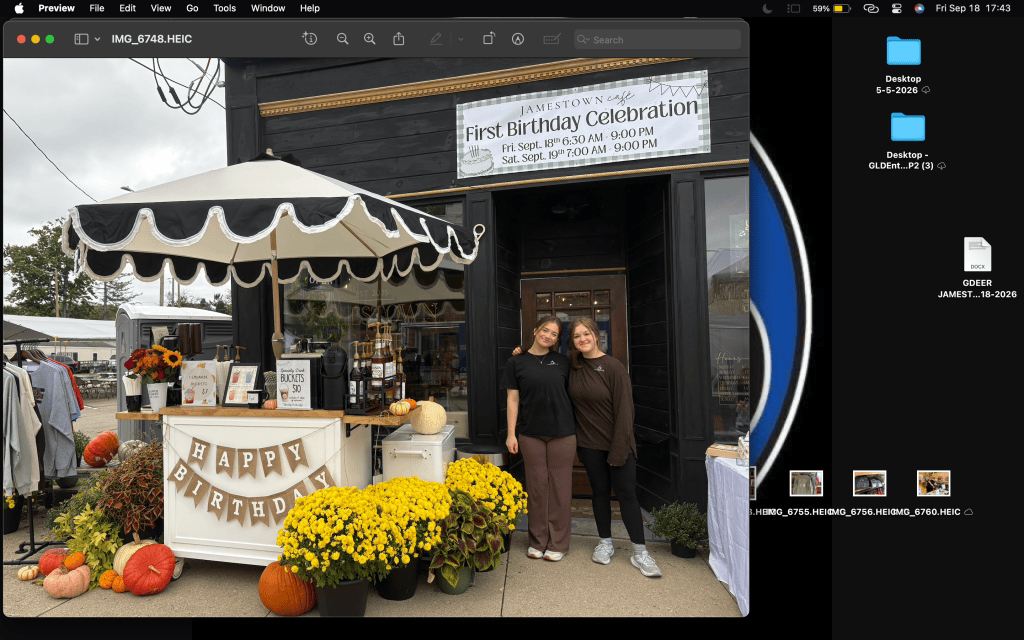Zoom out of the image
This screenshot has height=640, width=1024.
point(342,39)
